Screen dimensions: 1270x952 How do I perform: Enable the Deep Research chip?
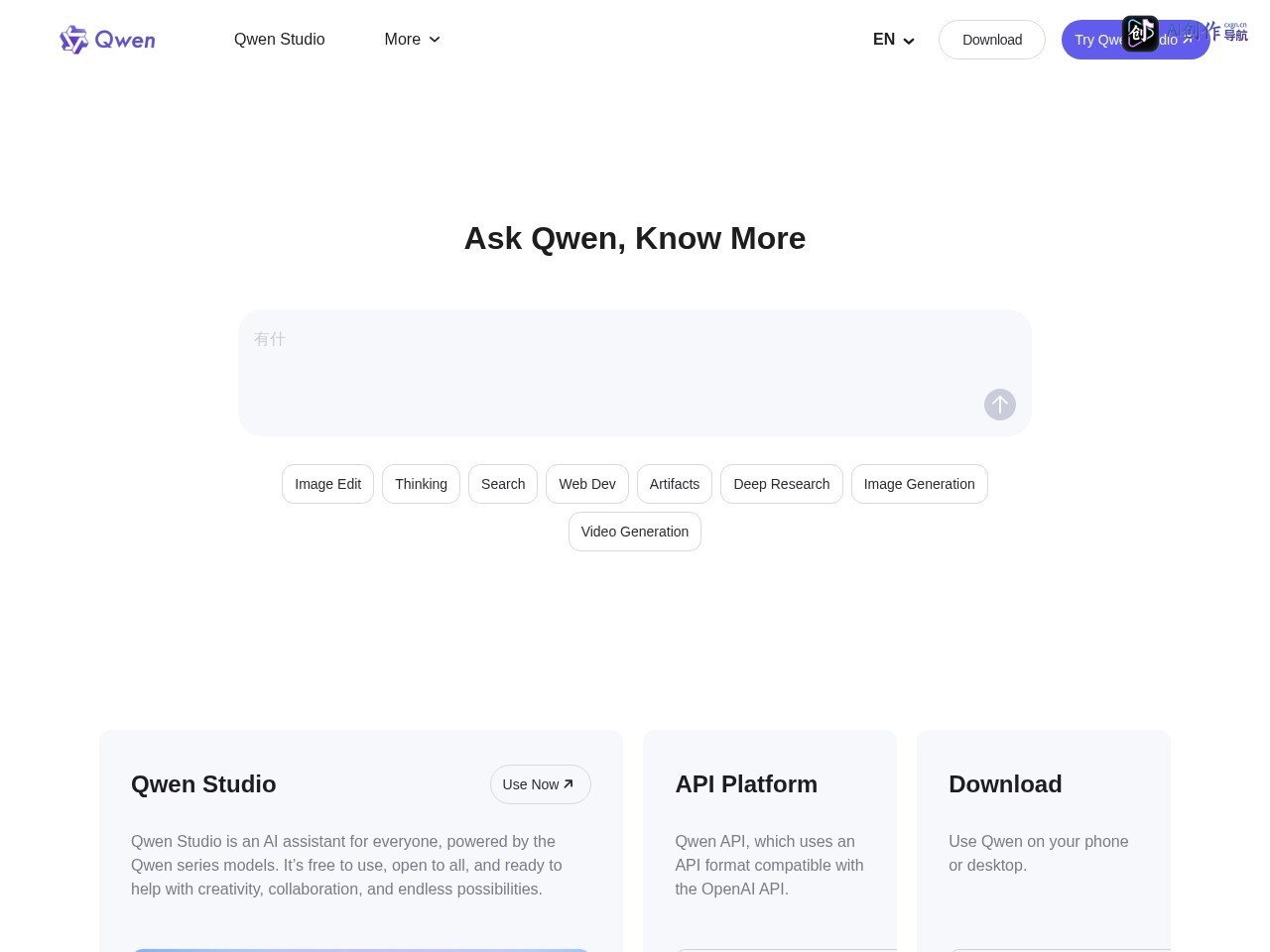(782, 484)
